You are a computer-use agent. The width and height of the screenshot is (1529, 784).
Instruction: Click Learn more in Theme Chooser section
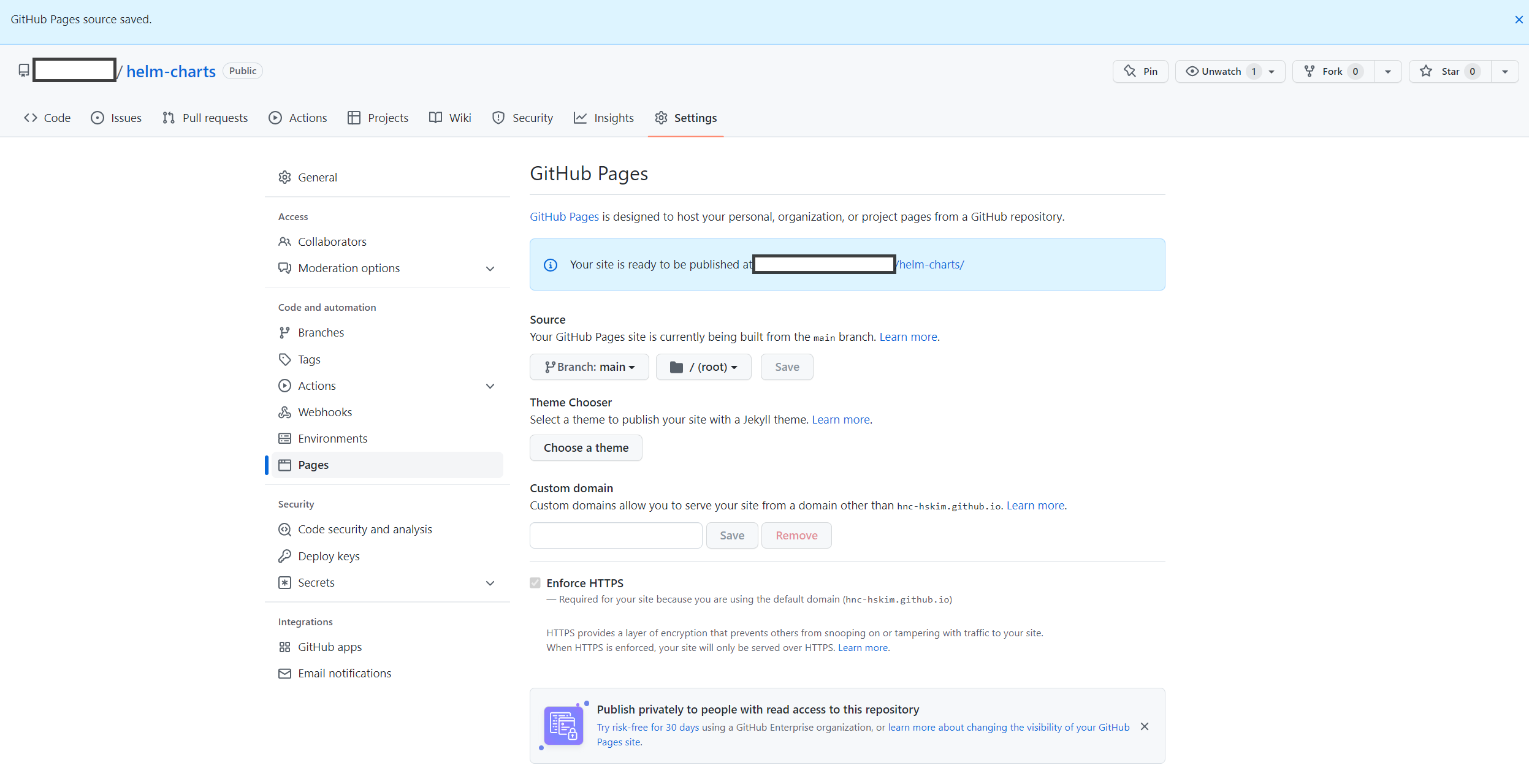(841, 419)
